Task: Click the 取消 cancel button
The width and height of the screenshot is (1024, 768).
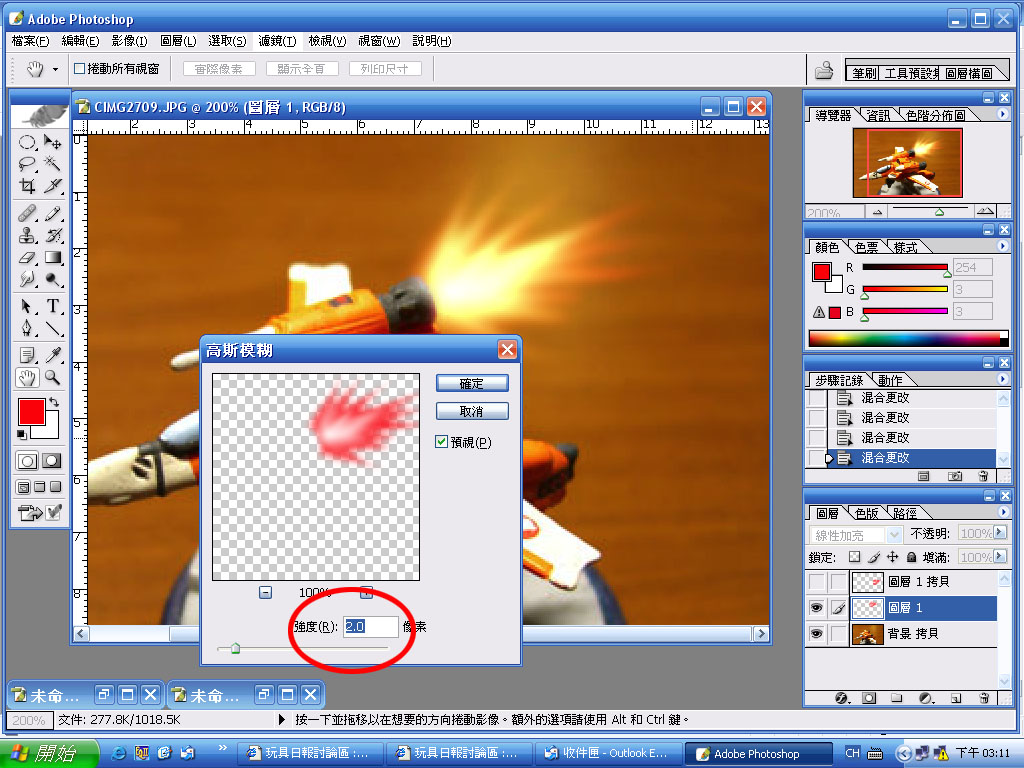Action: tap(472, 411)
